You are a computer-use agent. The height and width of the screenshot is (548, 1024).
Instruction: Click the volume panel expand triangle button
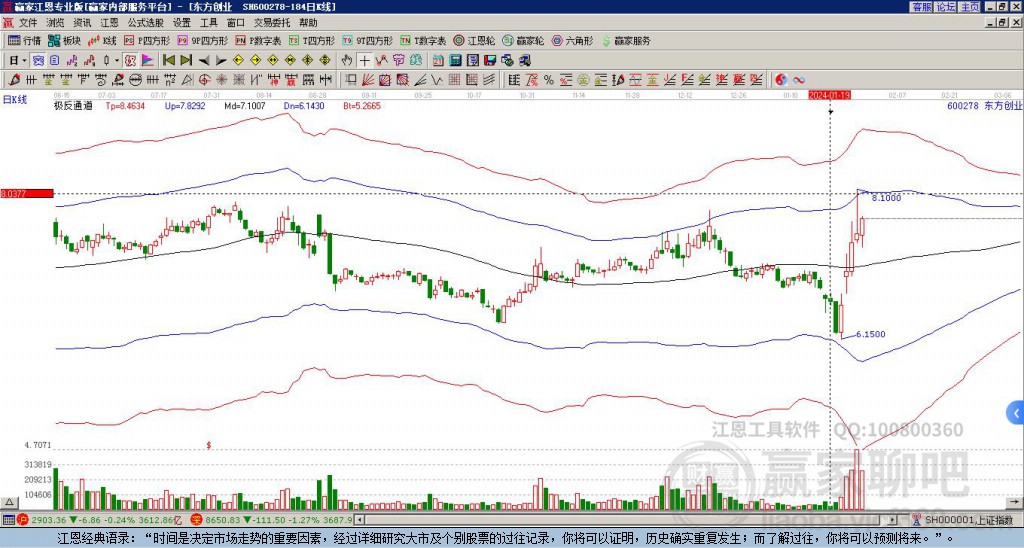[10, 502]
